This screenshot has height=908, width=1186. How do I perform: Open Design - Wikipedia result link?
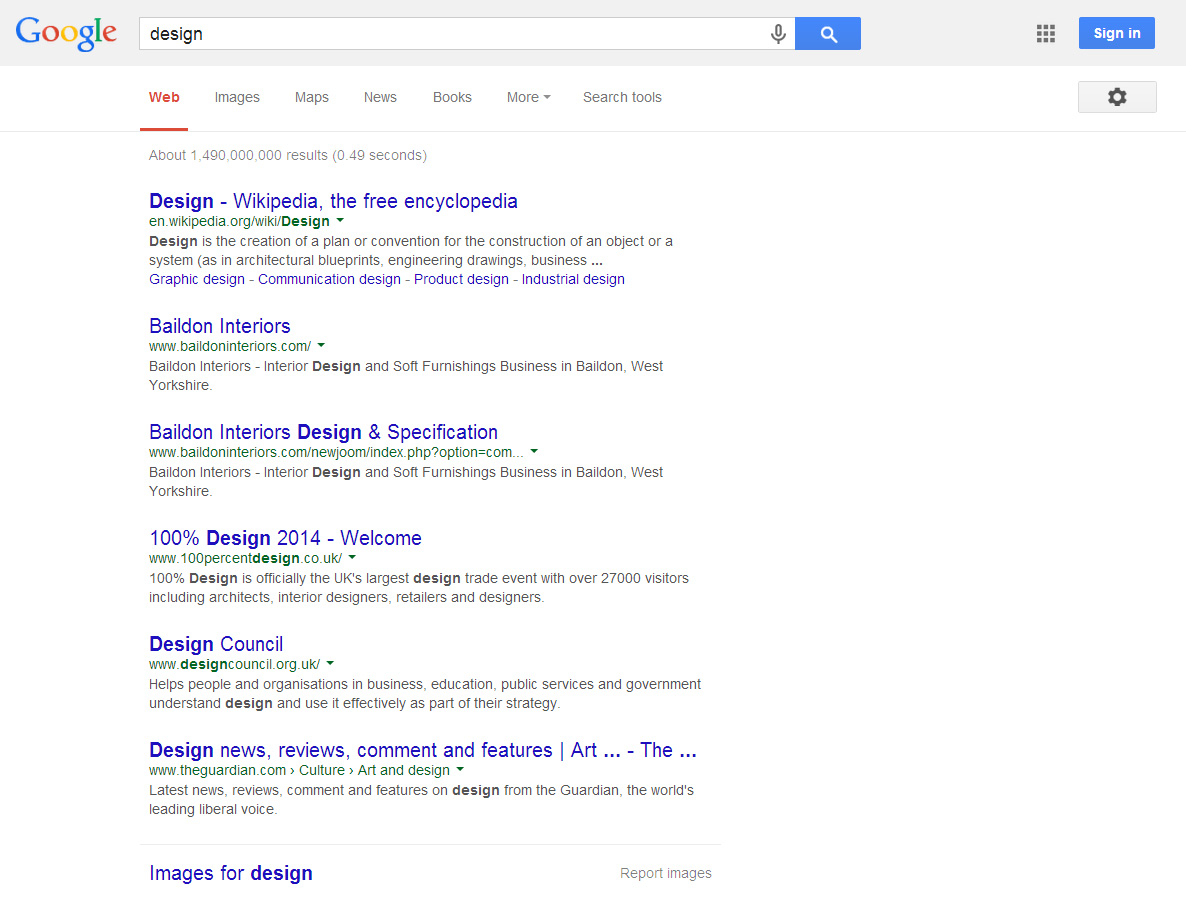click(x=333, y=201)
